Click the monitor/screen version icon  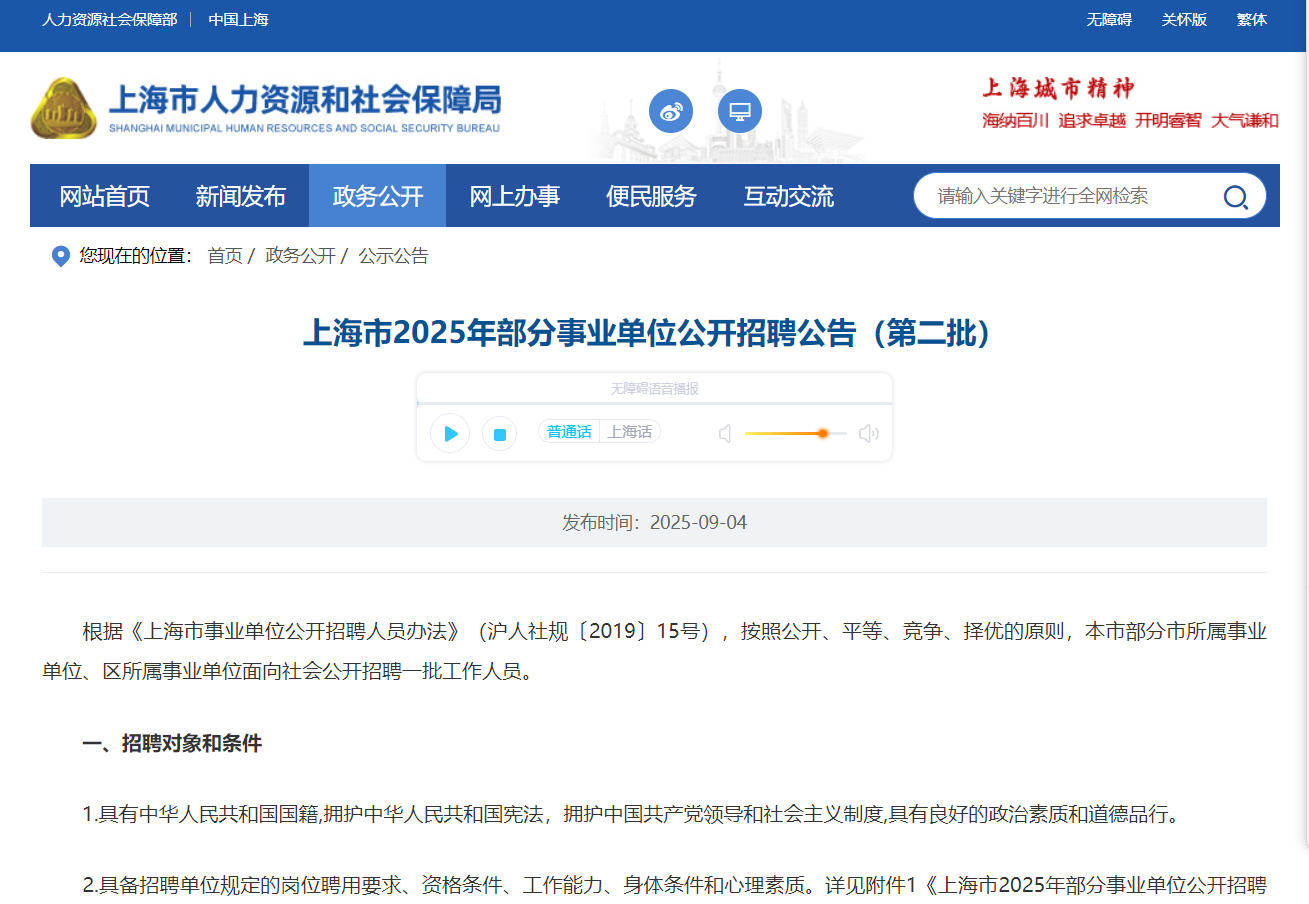click(x=740, y=111)
